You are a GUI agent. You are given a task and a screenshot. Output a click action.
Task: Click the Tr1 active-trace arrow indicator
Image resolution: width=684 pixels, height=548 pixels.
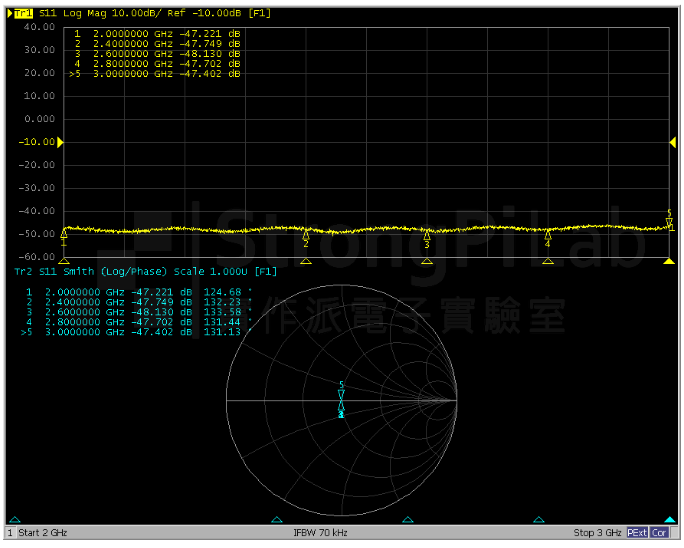(x=10, y=14)
